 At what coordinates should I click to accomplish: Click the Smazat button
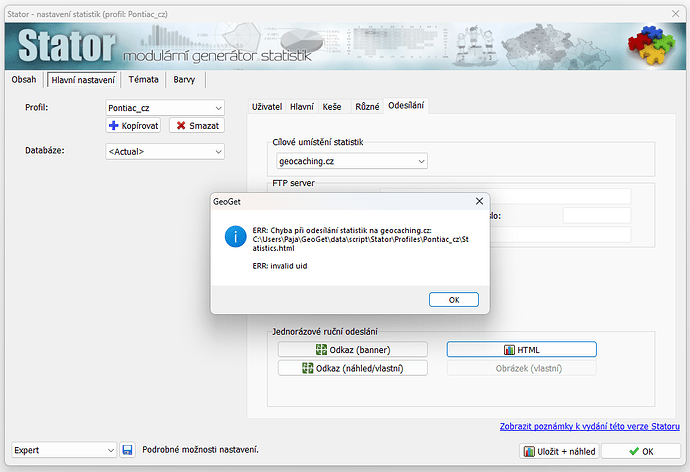click(197, 125)
